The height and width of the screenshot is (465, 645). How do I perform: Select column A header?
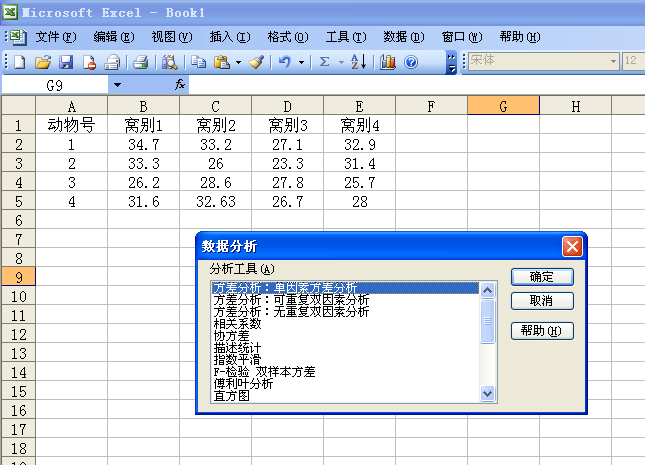72,105
